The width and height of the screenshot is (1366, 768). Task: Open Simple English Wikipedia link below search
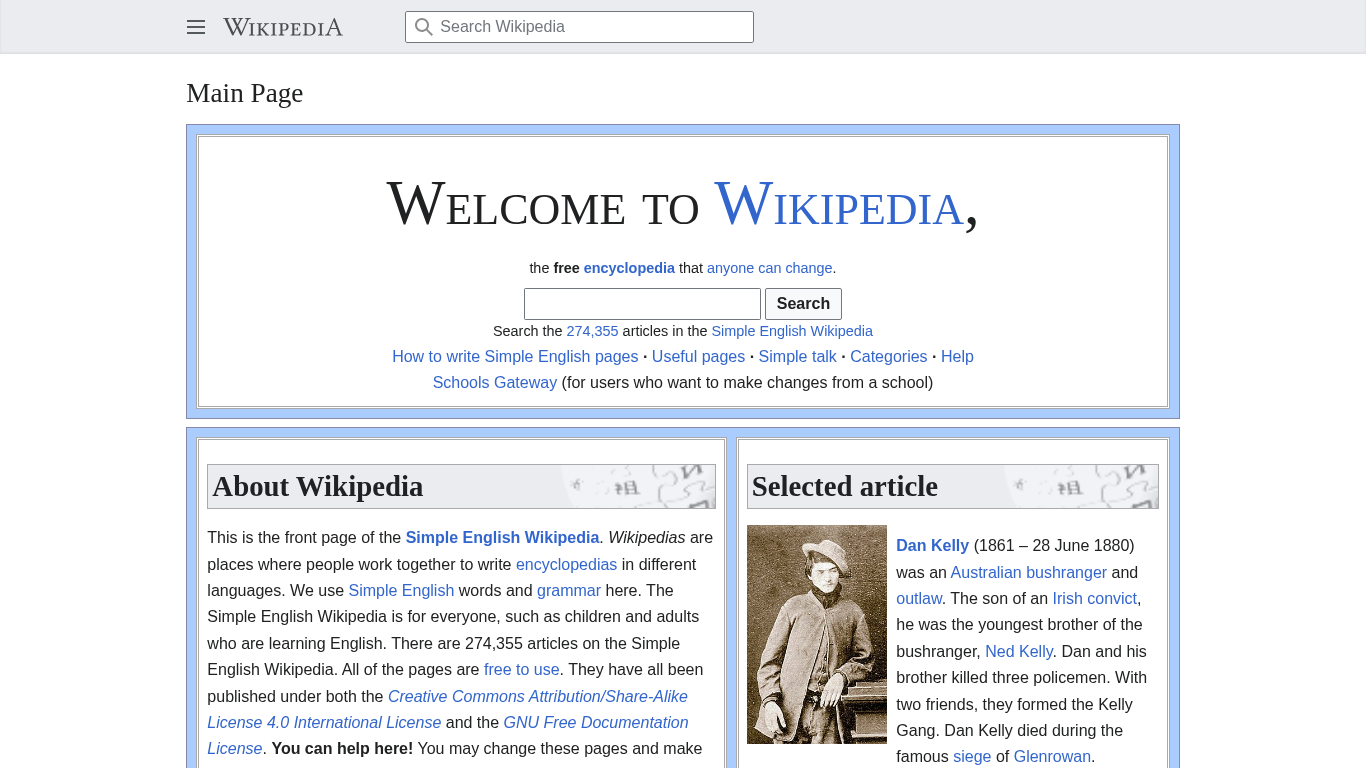792,331
